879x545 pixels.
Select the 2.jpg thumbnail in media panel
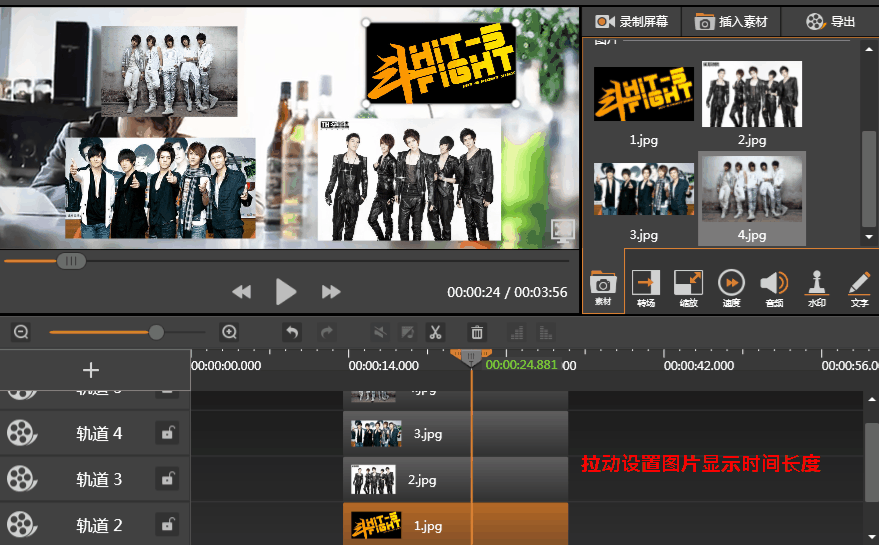(x=752, y=94)
